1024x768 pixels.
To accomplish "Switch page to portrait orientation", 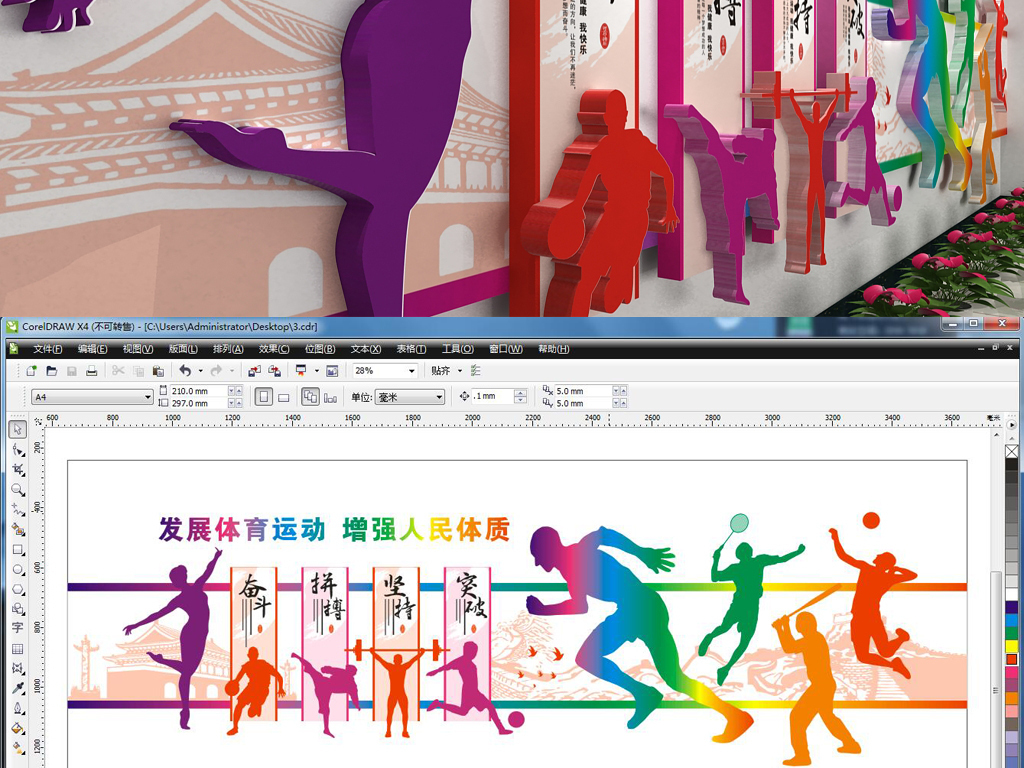I will [263, 397].
